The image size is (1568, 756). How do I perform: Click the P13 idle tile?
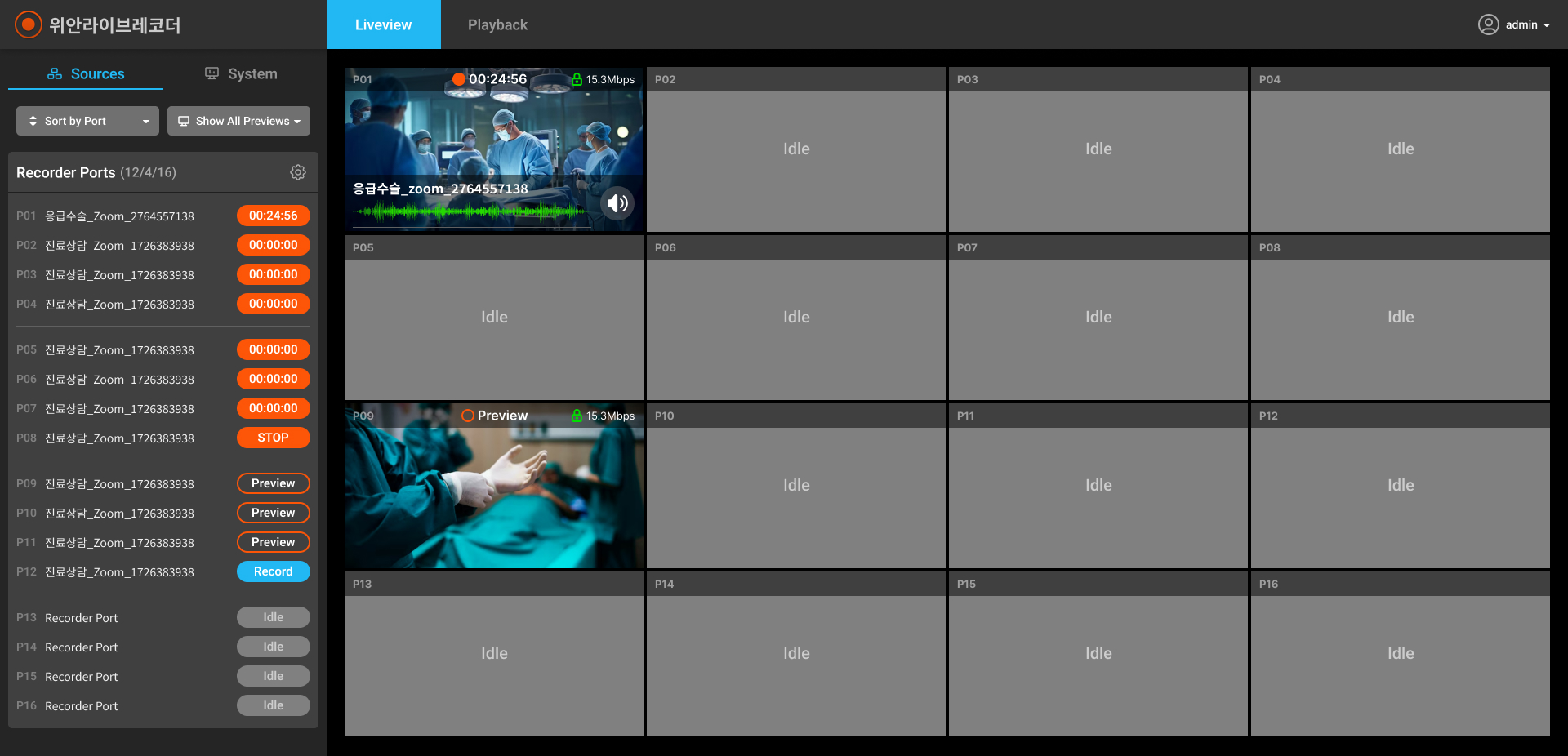[494, 654]
